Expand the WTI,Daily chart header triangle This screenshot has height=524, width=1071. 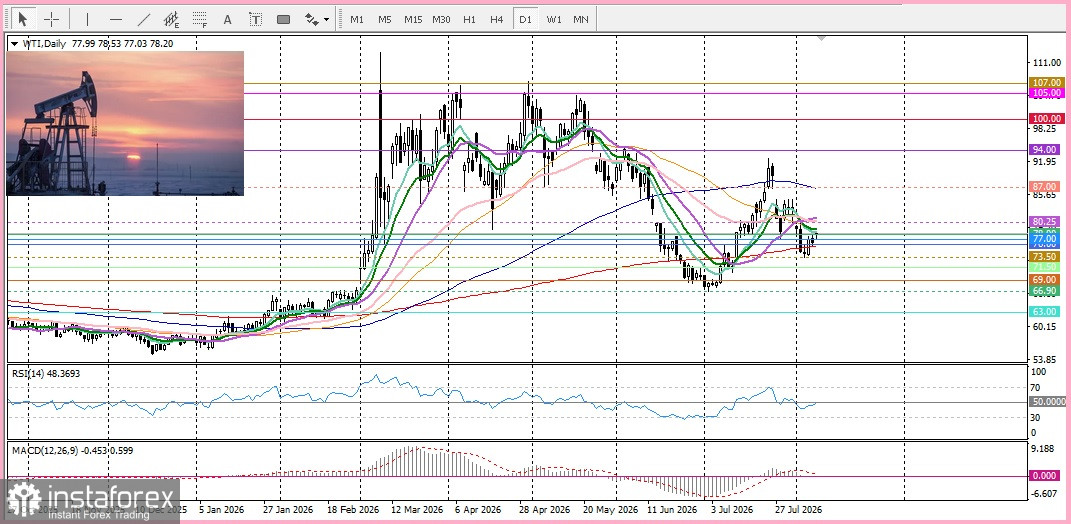(14, 43)
